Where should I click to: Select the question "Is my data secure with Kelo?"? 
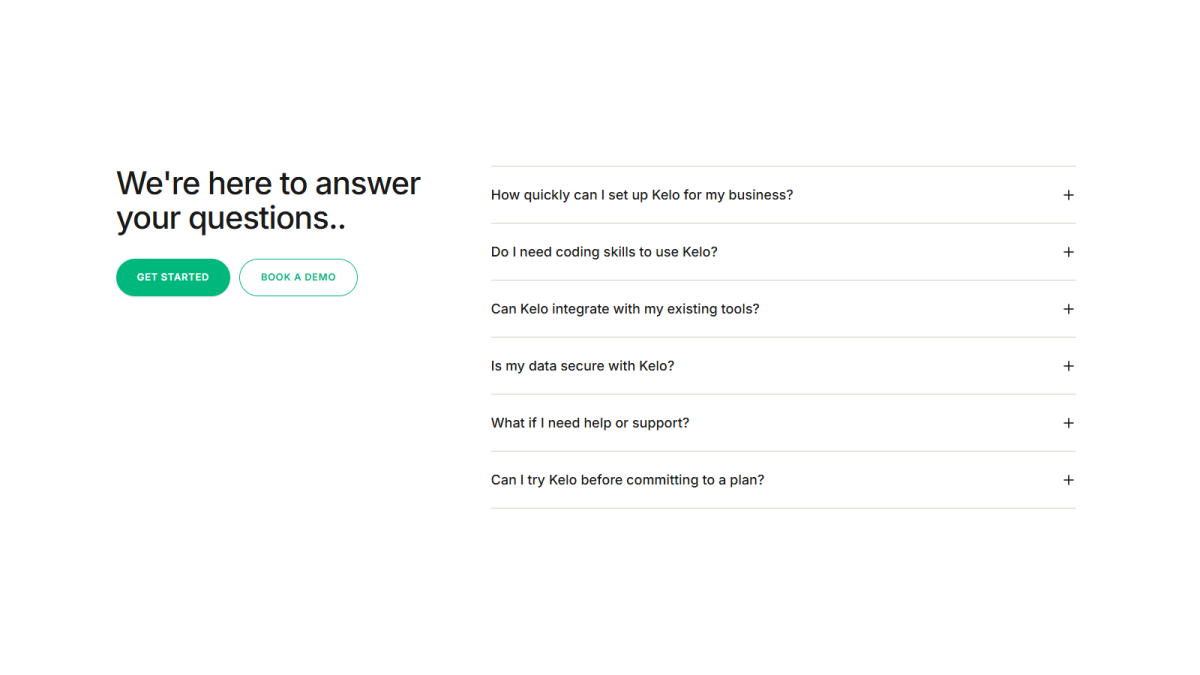coord(582,365)
